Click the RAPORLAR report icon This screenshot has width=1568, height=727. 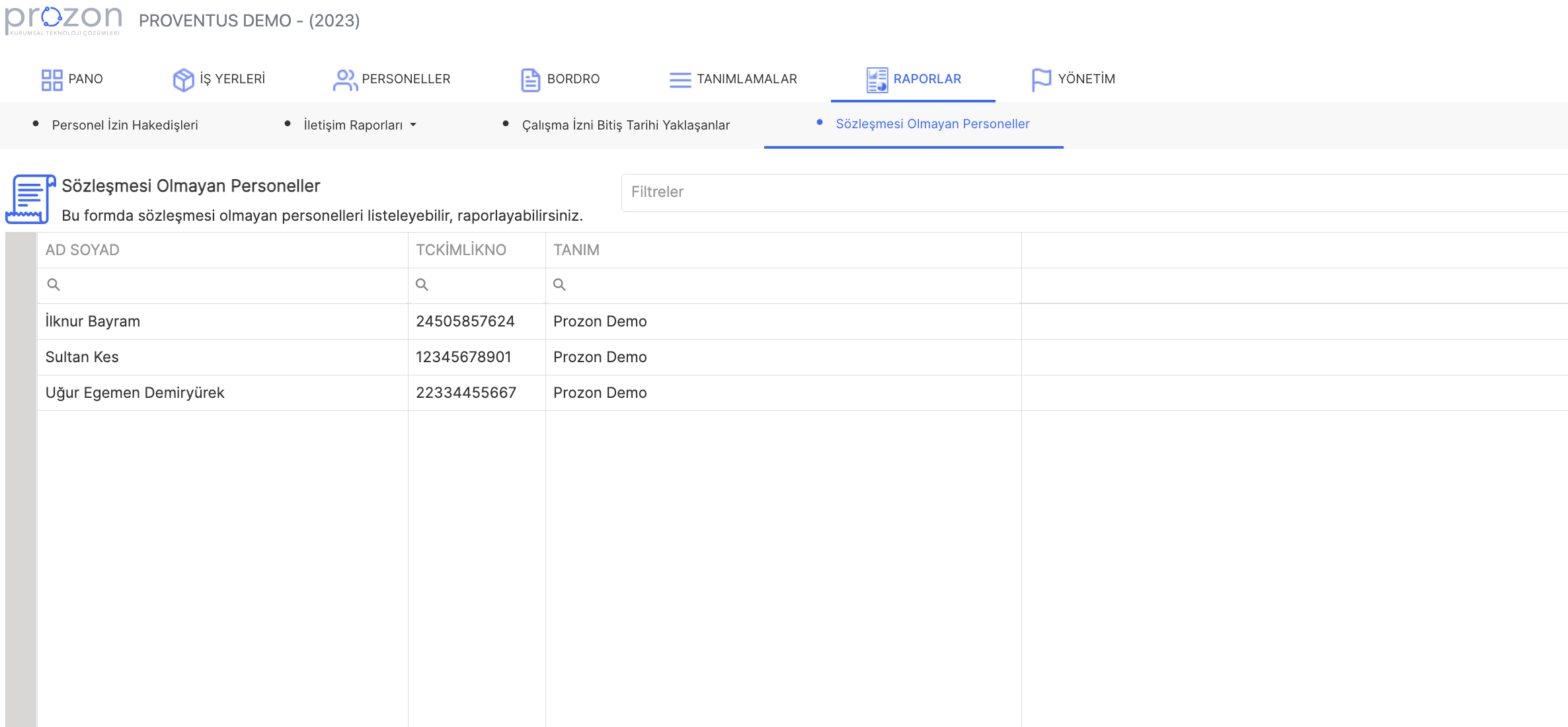pyautogui.click(x=877, y=80)
